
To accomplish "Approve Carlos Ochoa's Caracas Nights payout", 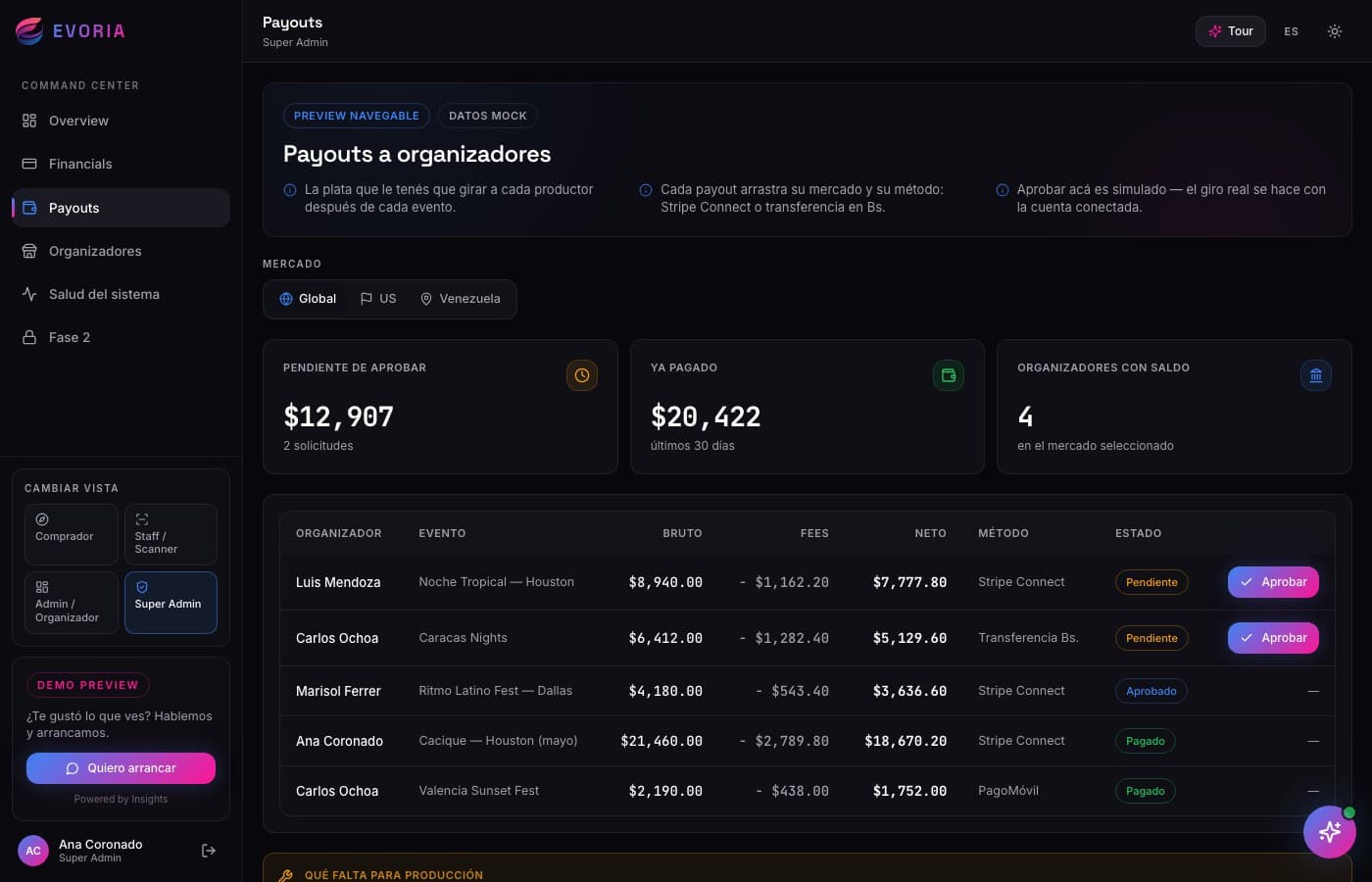I will [1274, 638].
